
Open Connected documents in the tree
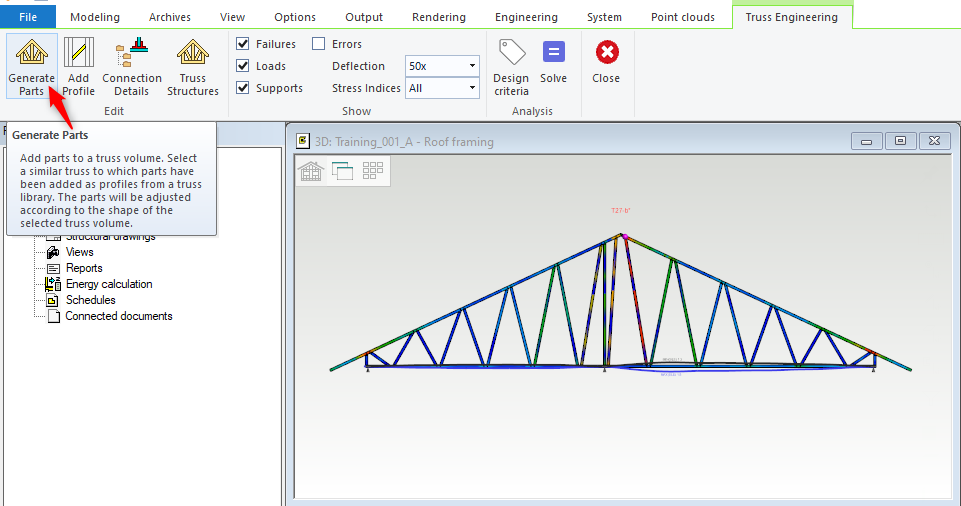point(118,316)
